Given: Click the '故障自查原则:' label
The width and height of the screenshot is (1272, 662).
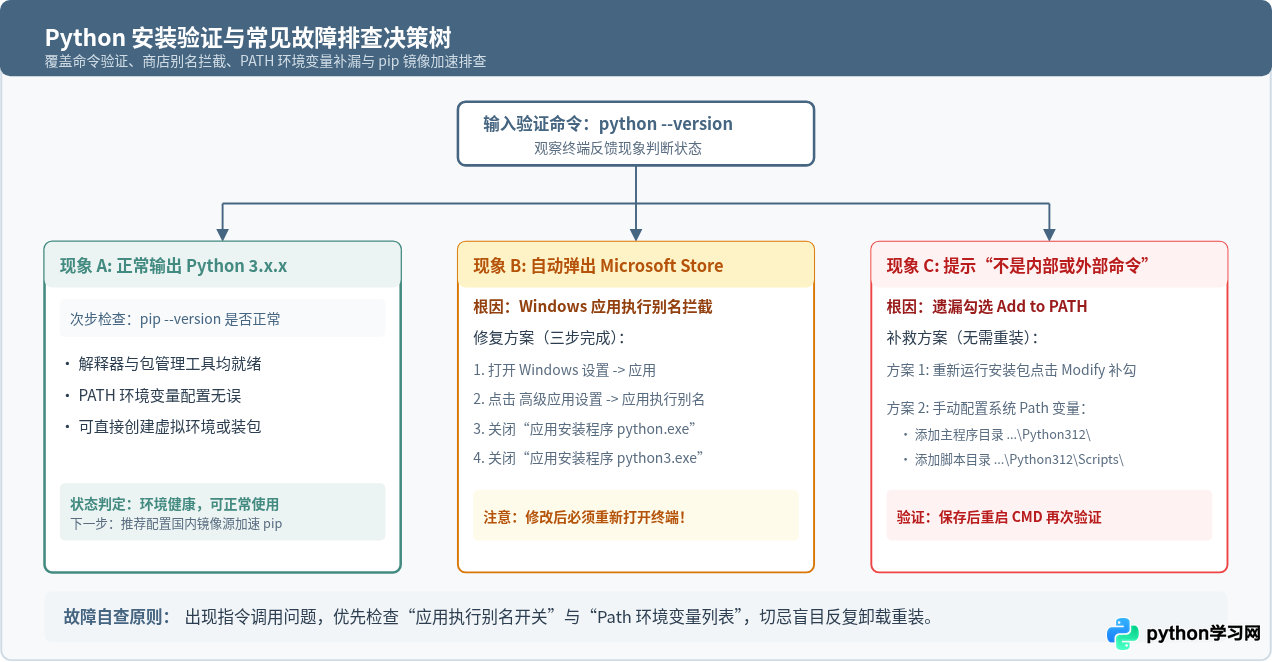Looking at the screenshot, I should tap(117, 616).
